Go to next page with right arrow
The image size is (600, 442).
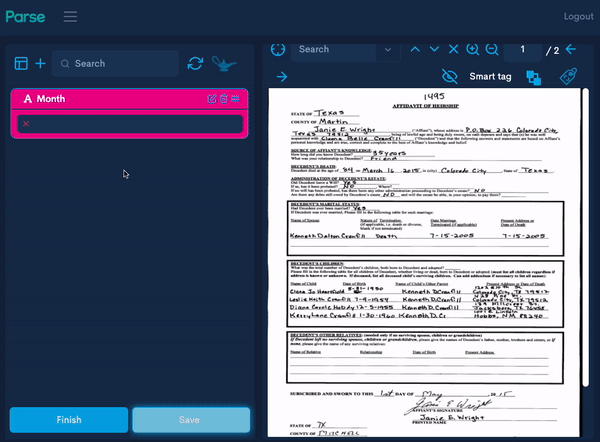click(x=282, y=77)
